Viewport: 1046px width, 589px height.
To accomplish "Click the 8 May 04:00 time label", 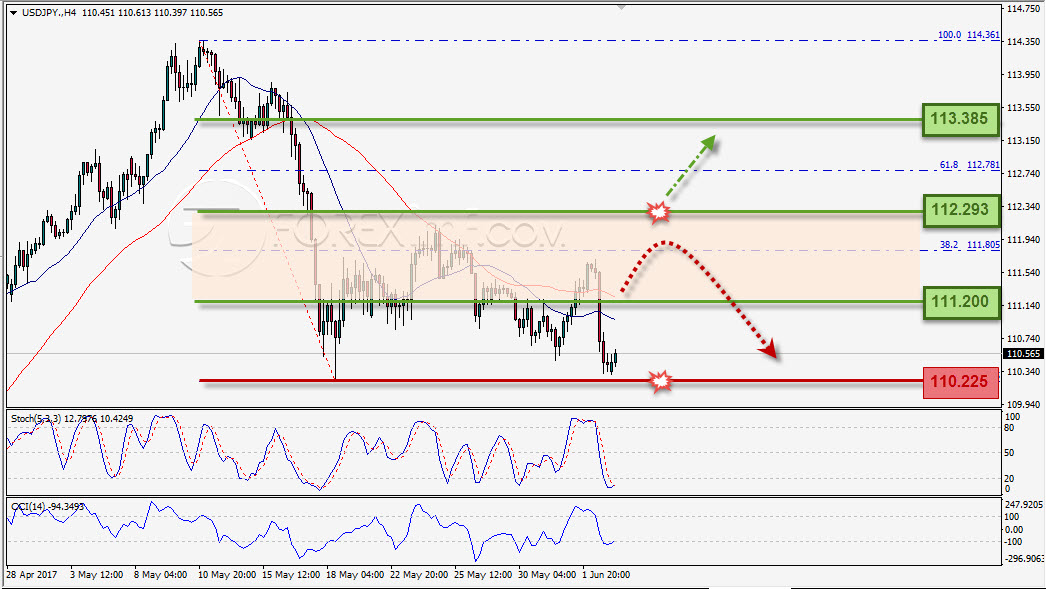I will pos(161,574).
